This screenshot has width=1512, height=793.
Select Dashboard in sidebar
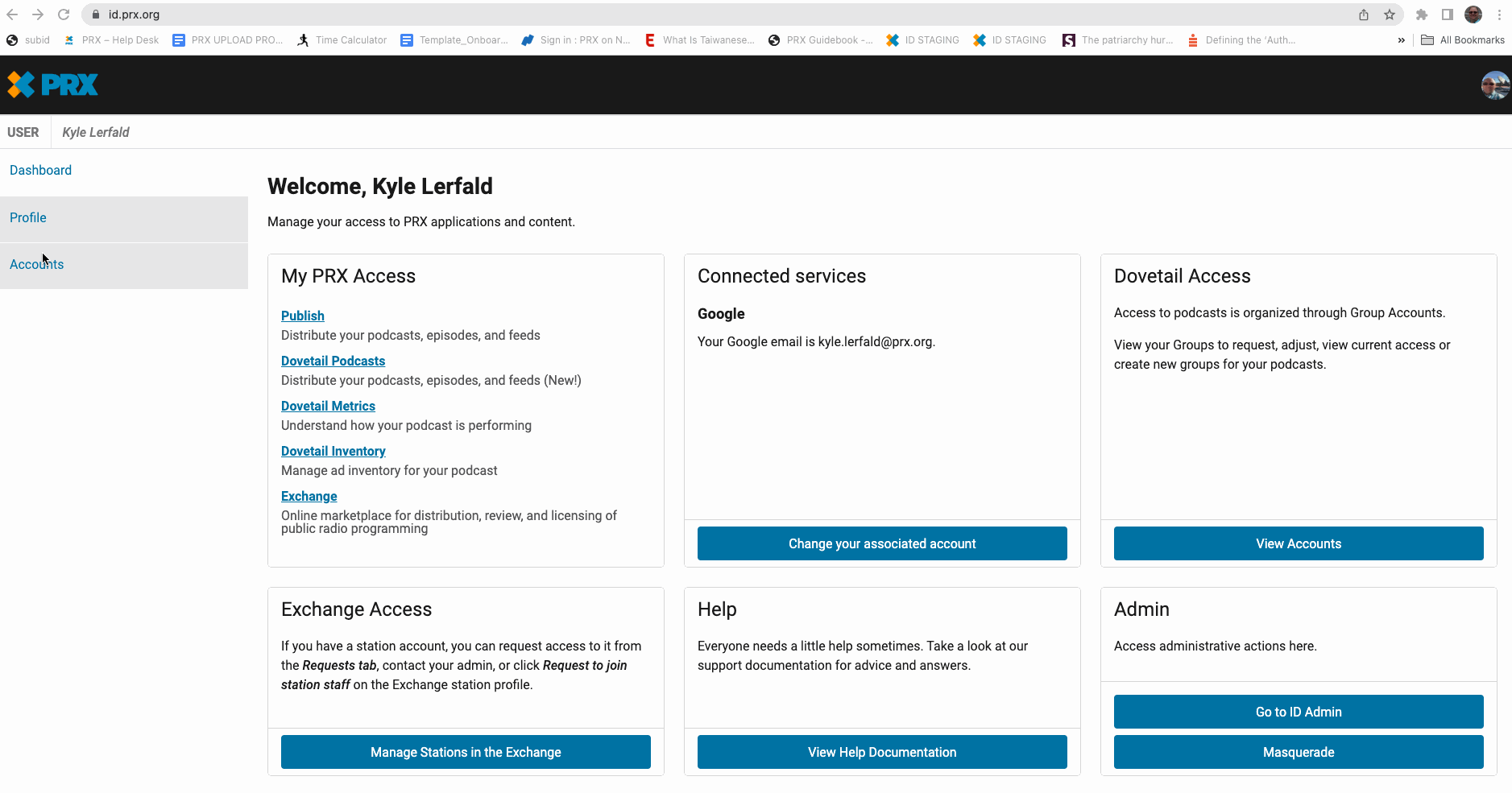[40, 170]
